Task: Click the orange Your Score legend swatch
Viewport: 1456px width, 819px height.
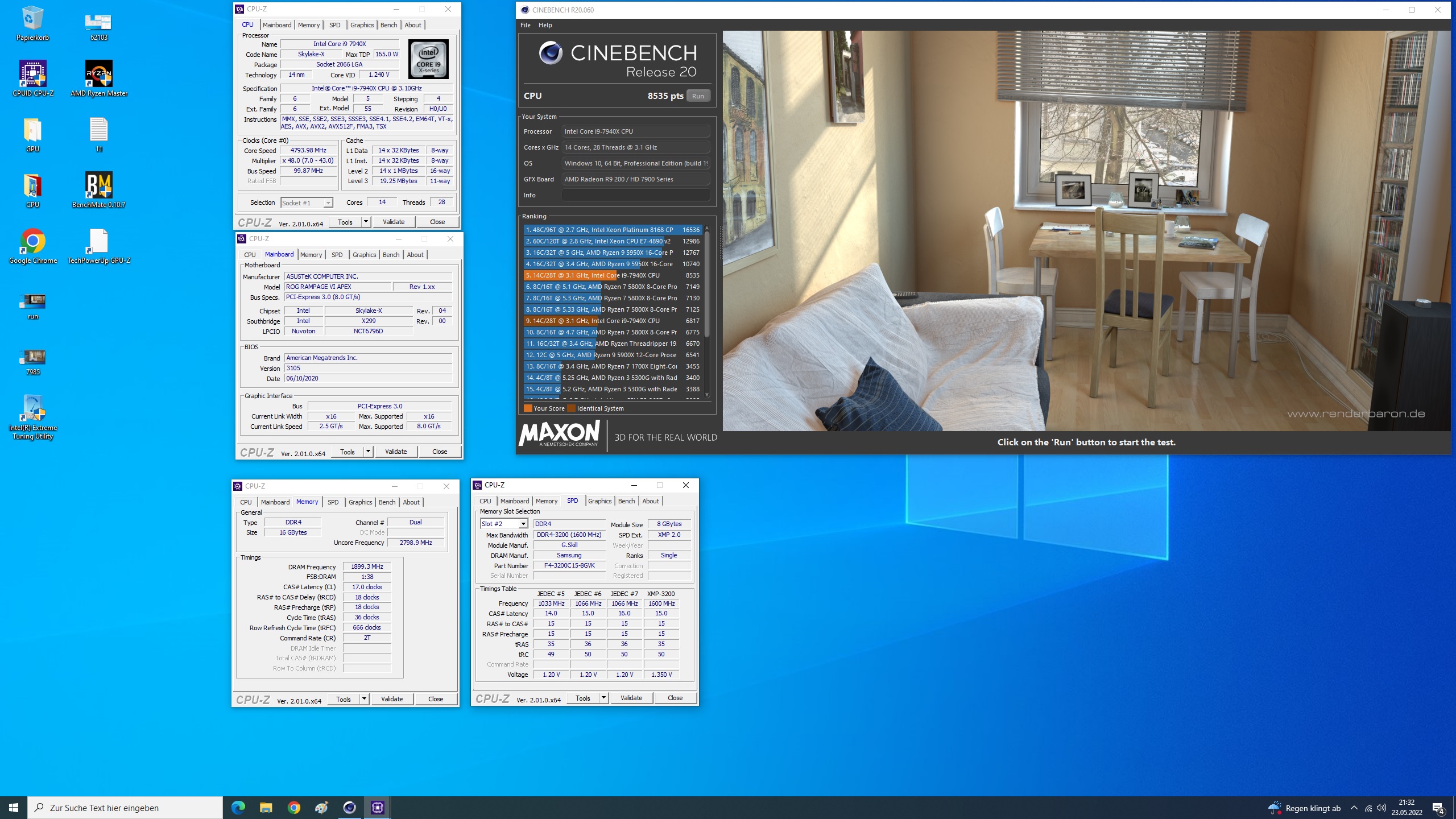Action: [x=528, y=408]
